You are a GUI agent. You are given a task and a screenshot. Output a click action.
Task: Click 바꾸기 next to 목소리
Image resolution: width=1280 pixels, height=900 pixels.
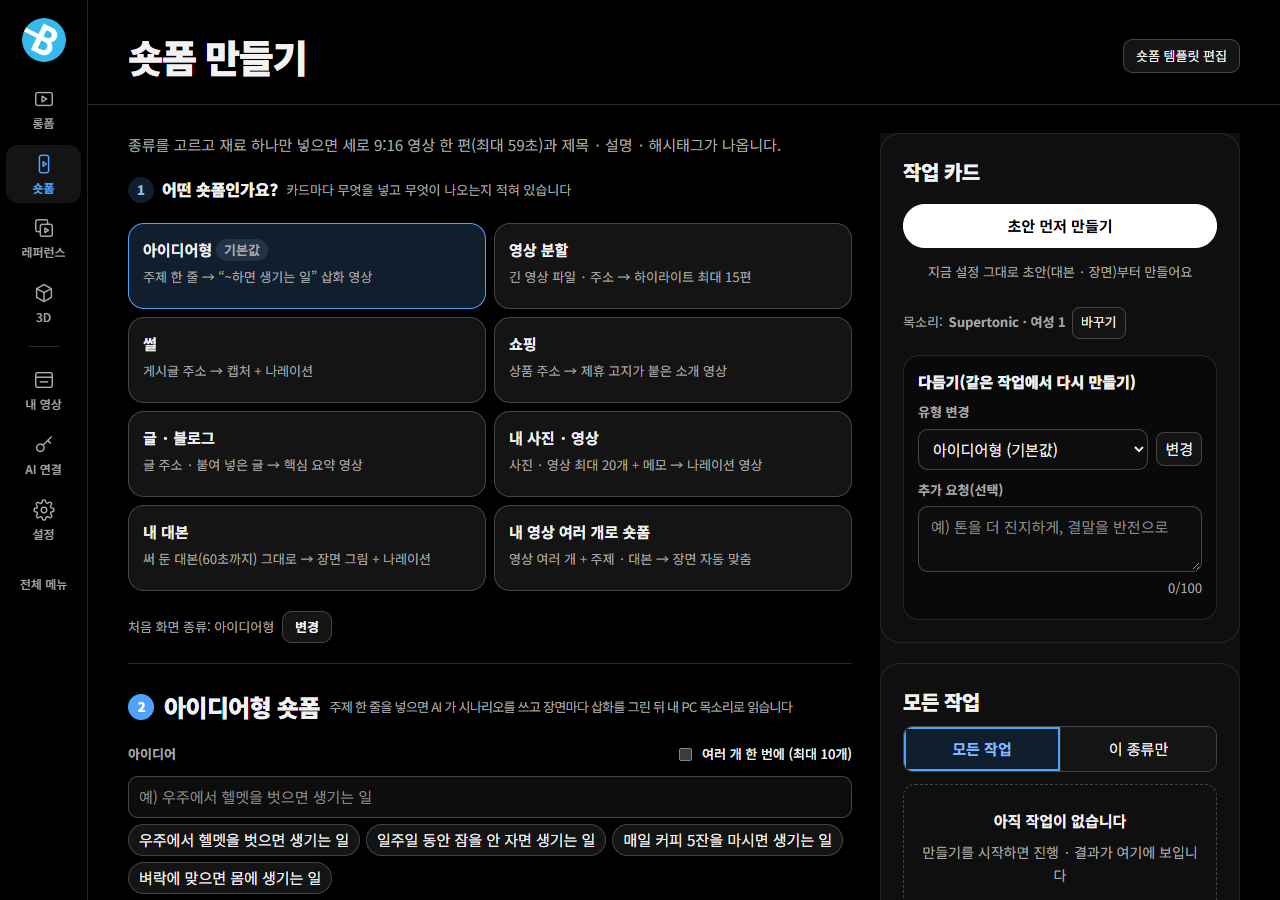1099,323
